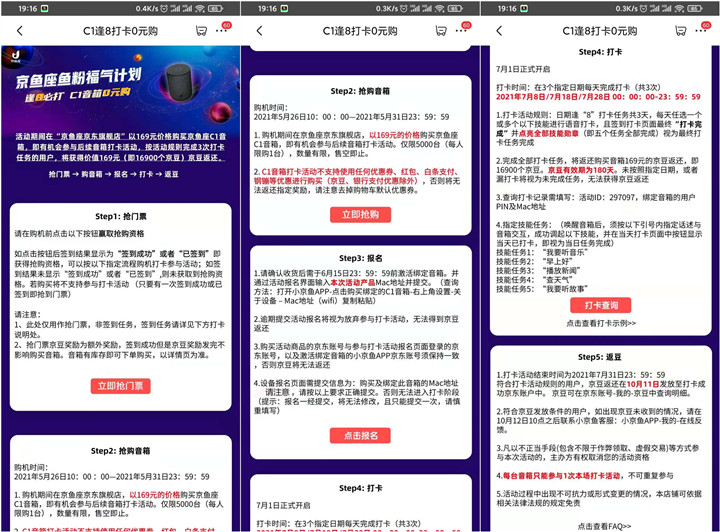Tap the line 技能任务2: "早上好"

click(534, 262)
